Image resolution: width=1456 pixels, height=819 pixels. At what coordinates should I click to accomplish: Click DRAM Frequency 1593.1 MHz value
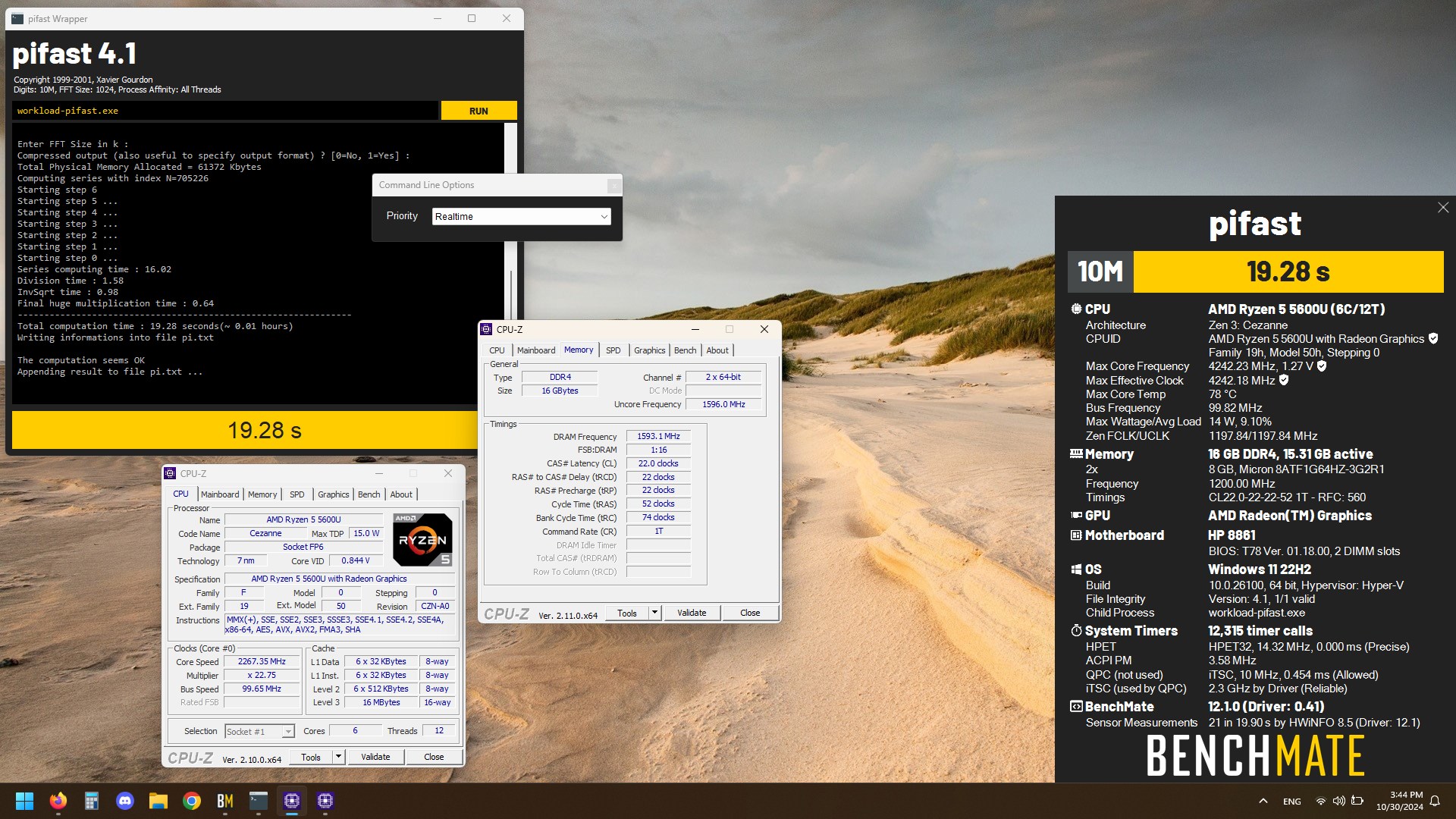pos(658,436)
